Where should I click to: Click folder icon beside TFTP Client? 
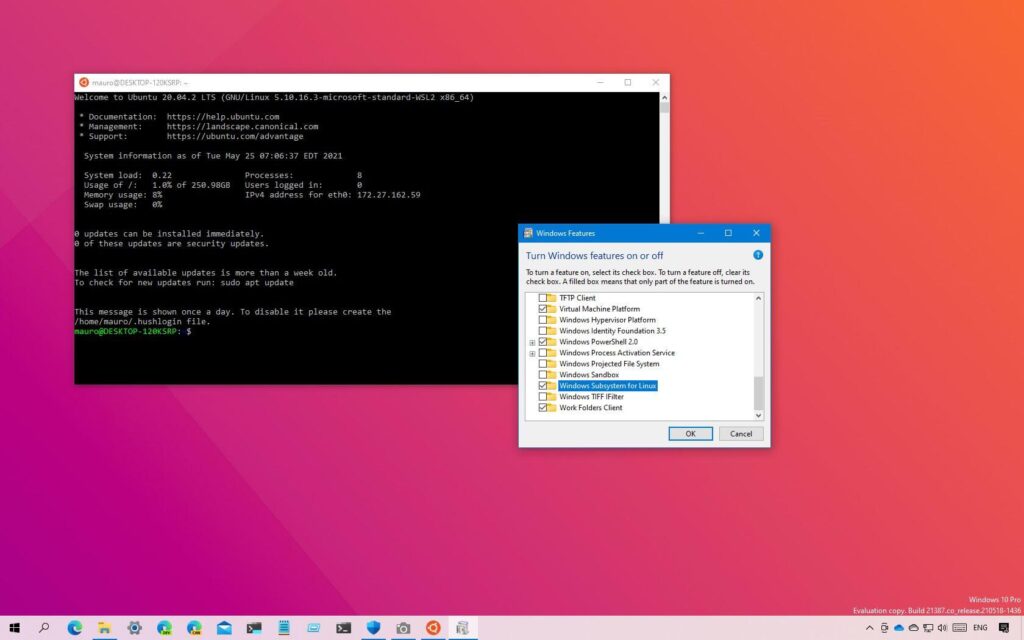pos(552,298)
